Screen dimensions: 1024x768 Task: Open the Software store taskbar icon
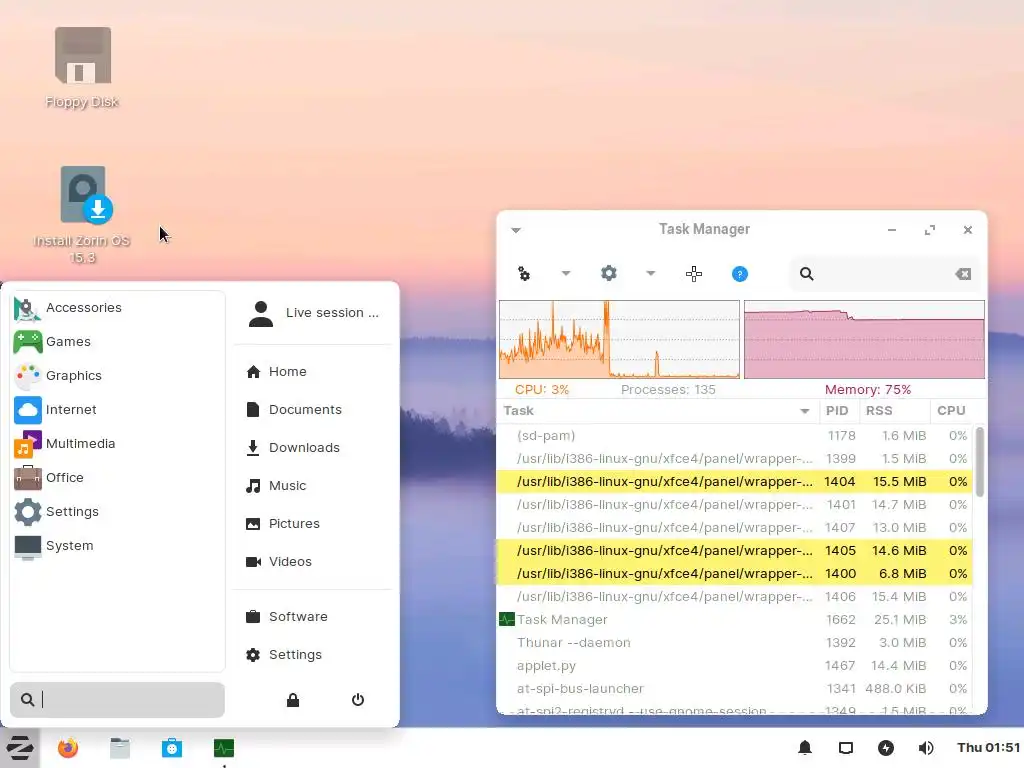pos(172,748)
